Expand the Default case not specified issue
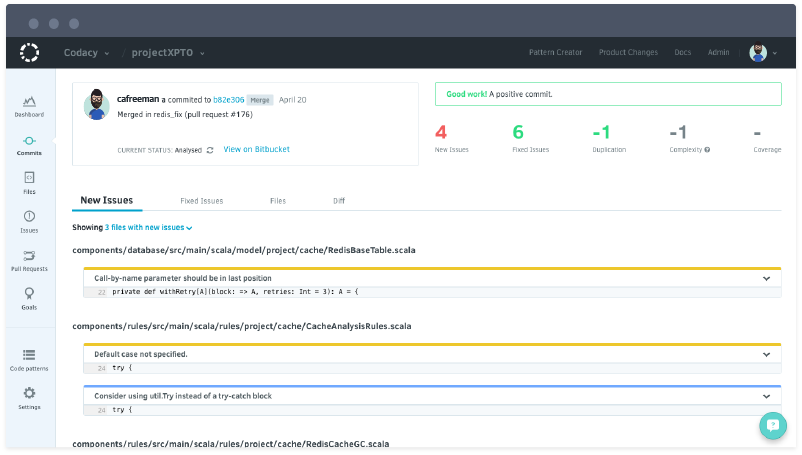 [766, 355]
